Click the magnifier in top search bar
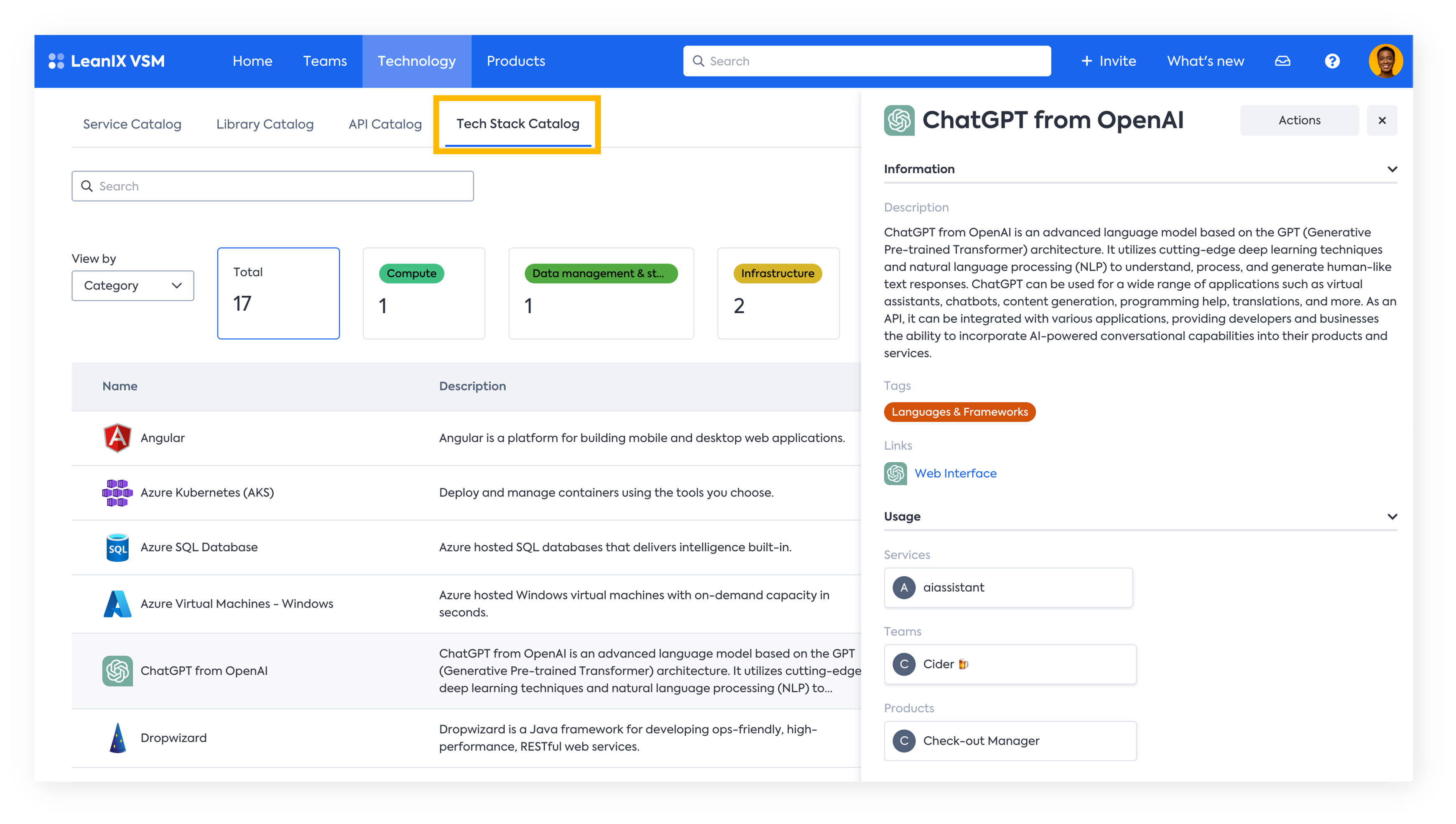Viewport: 1456px width, 824px height. point(698,61)
